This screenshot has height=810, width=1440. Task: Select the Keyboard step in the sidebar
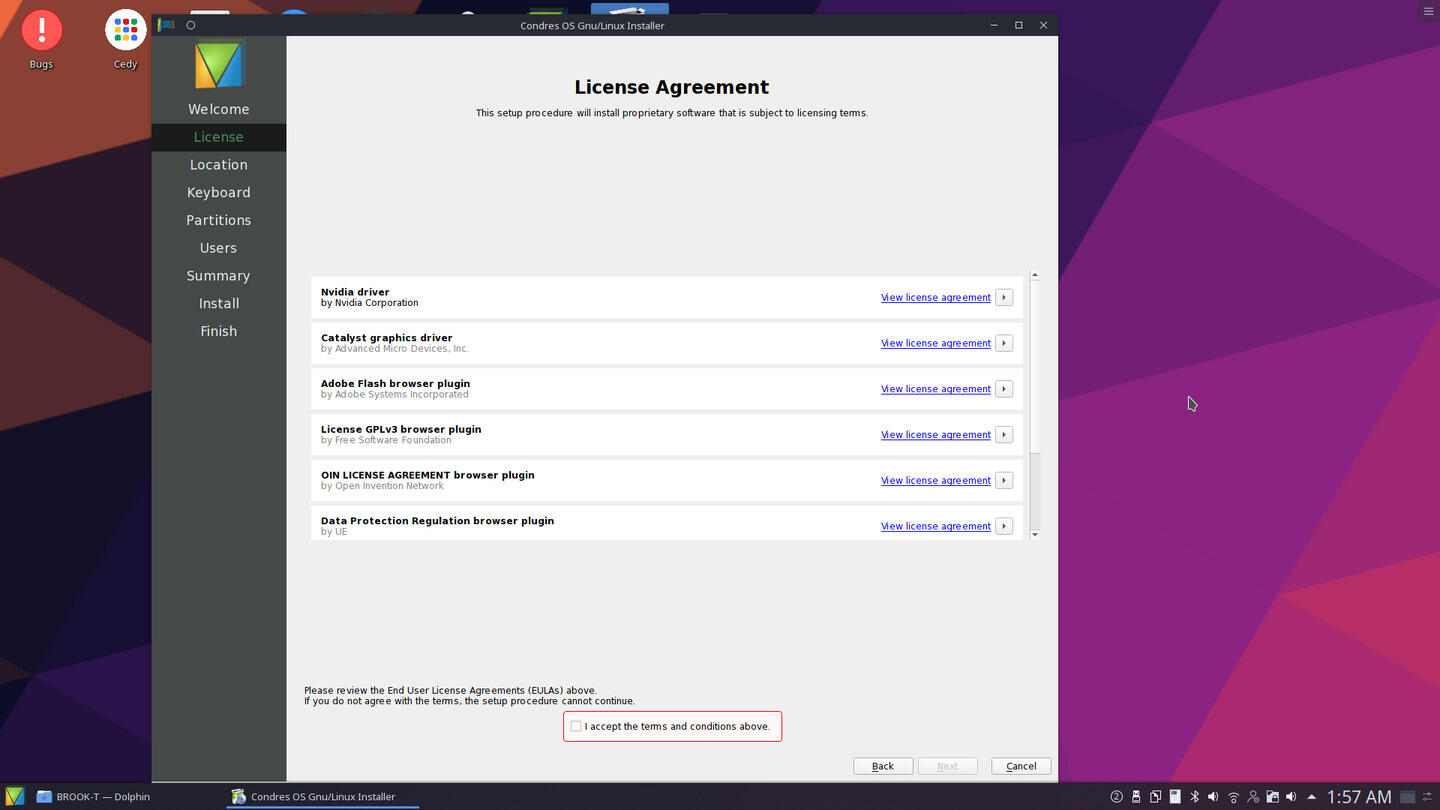218,192
